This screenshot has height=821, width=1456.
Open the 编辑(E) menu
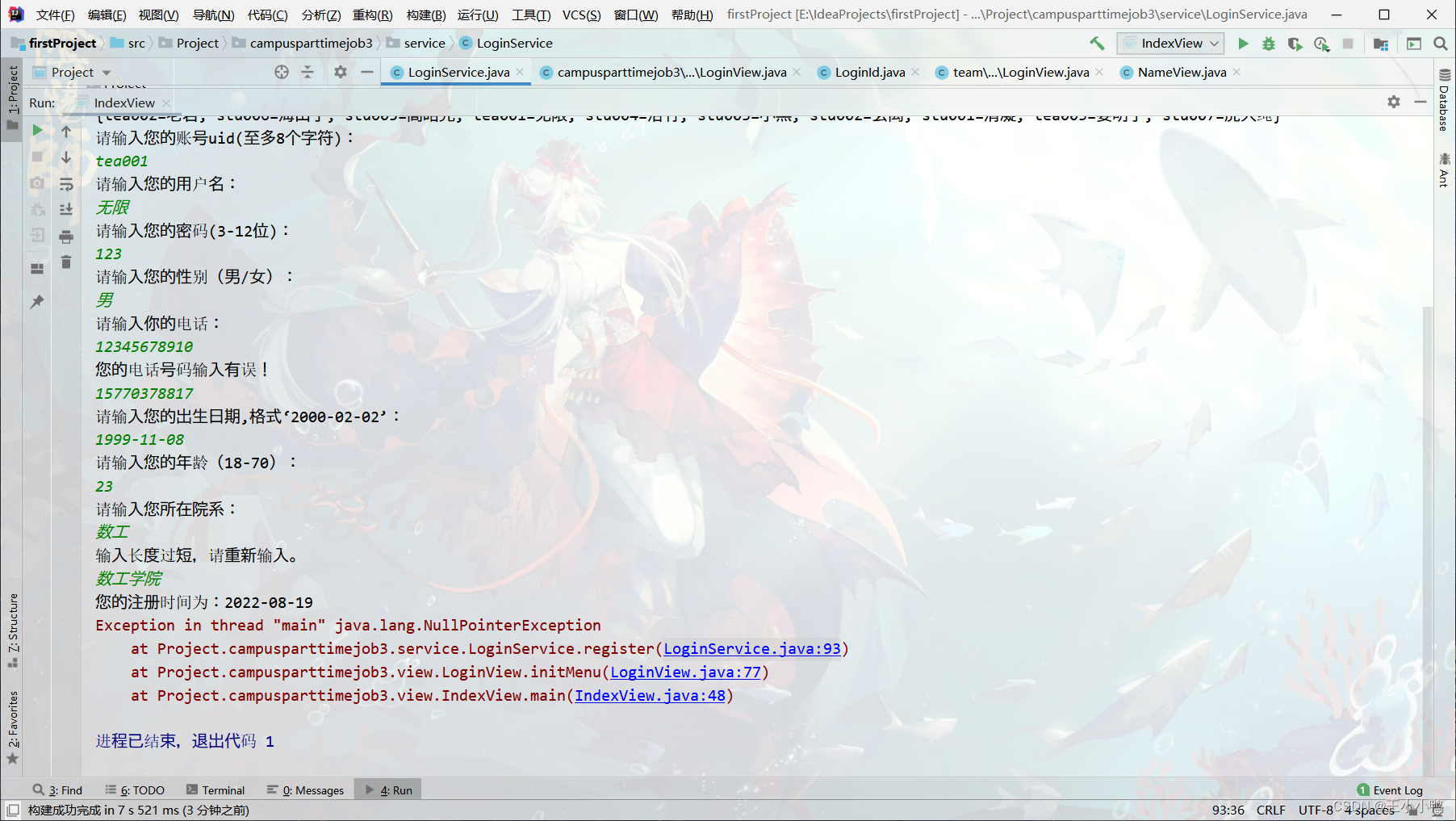(107, 15)
